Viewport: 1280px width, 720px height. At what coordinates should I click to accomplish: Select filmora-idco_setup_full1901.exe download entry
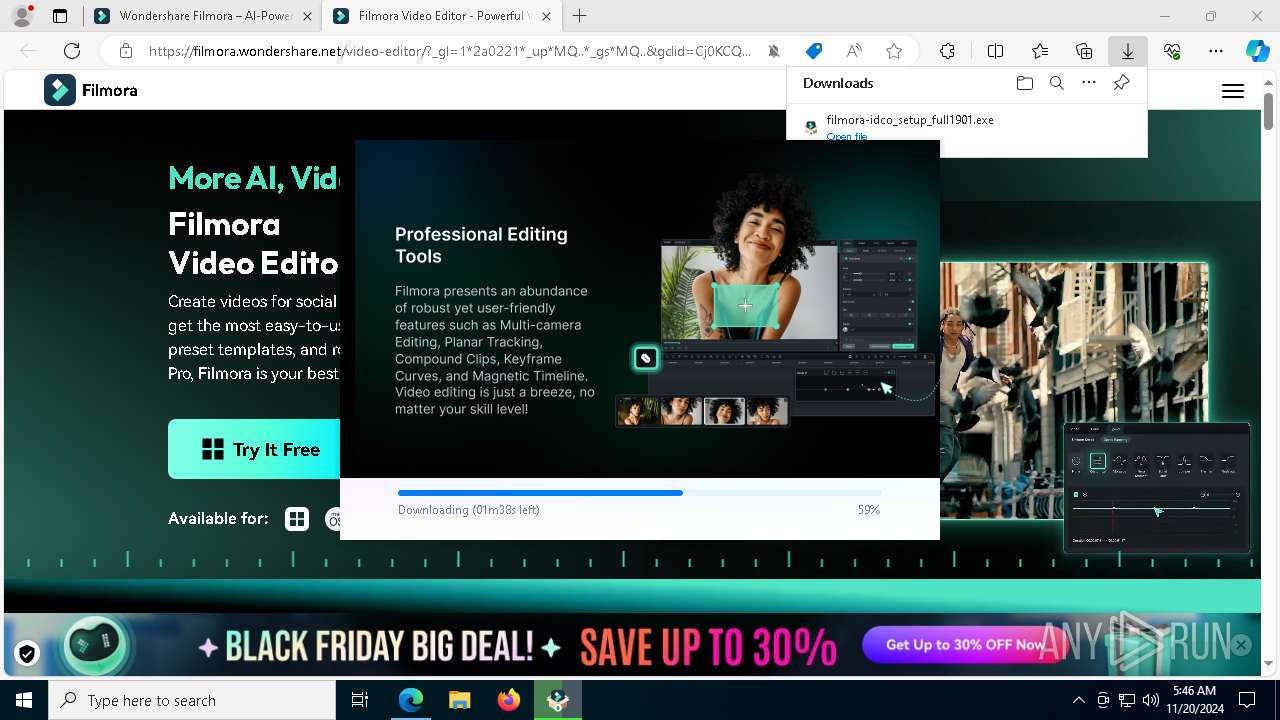(x=966, y=126)
